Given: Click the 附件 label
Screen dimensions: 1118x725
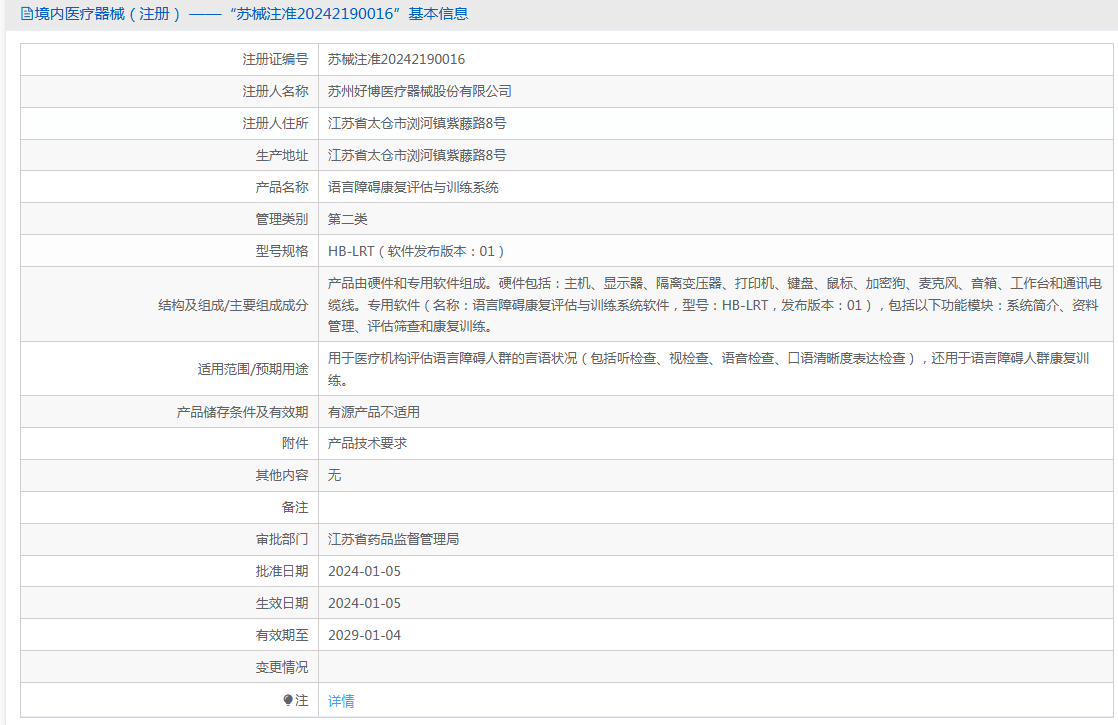Looking at the screenshot, I should (x=295, y=443).
